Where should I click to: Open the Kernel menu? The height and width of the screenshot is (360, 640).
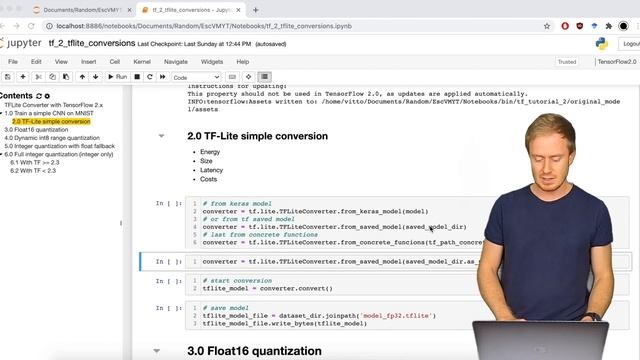point(142,62)
